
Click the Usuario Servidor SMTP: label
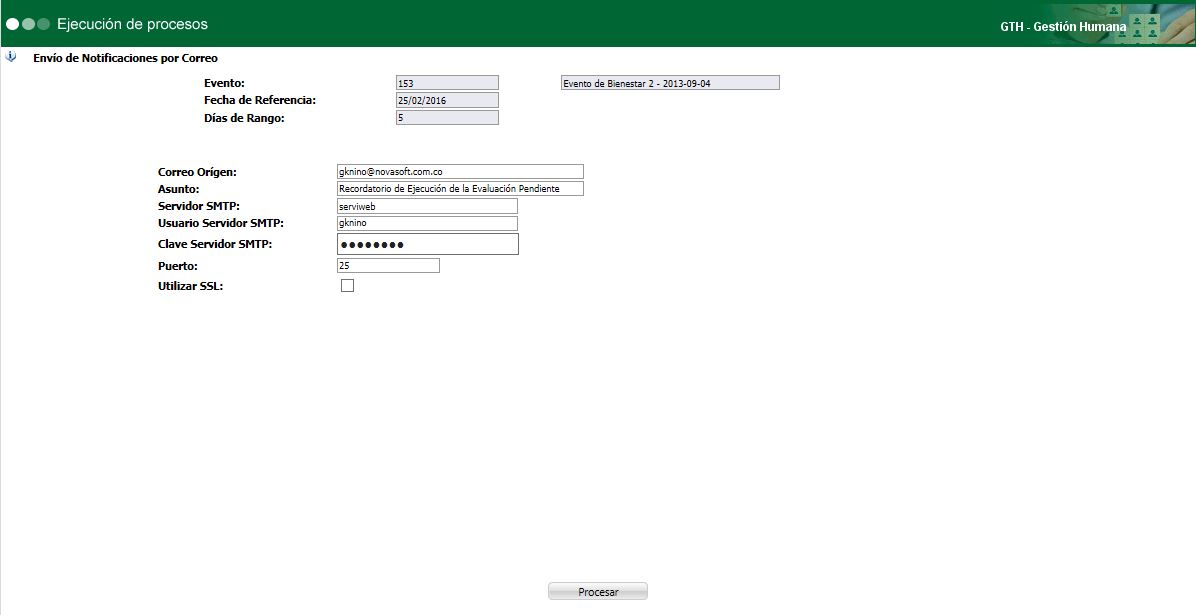coord(220,223)
